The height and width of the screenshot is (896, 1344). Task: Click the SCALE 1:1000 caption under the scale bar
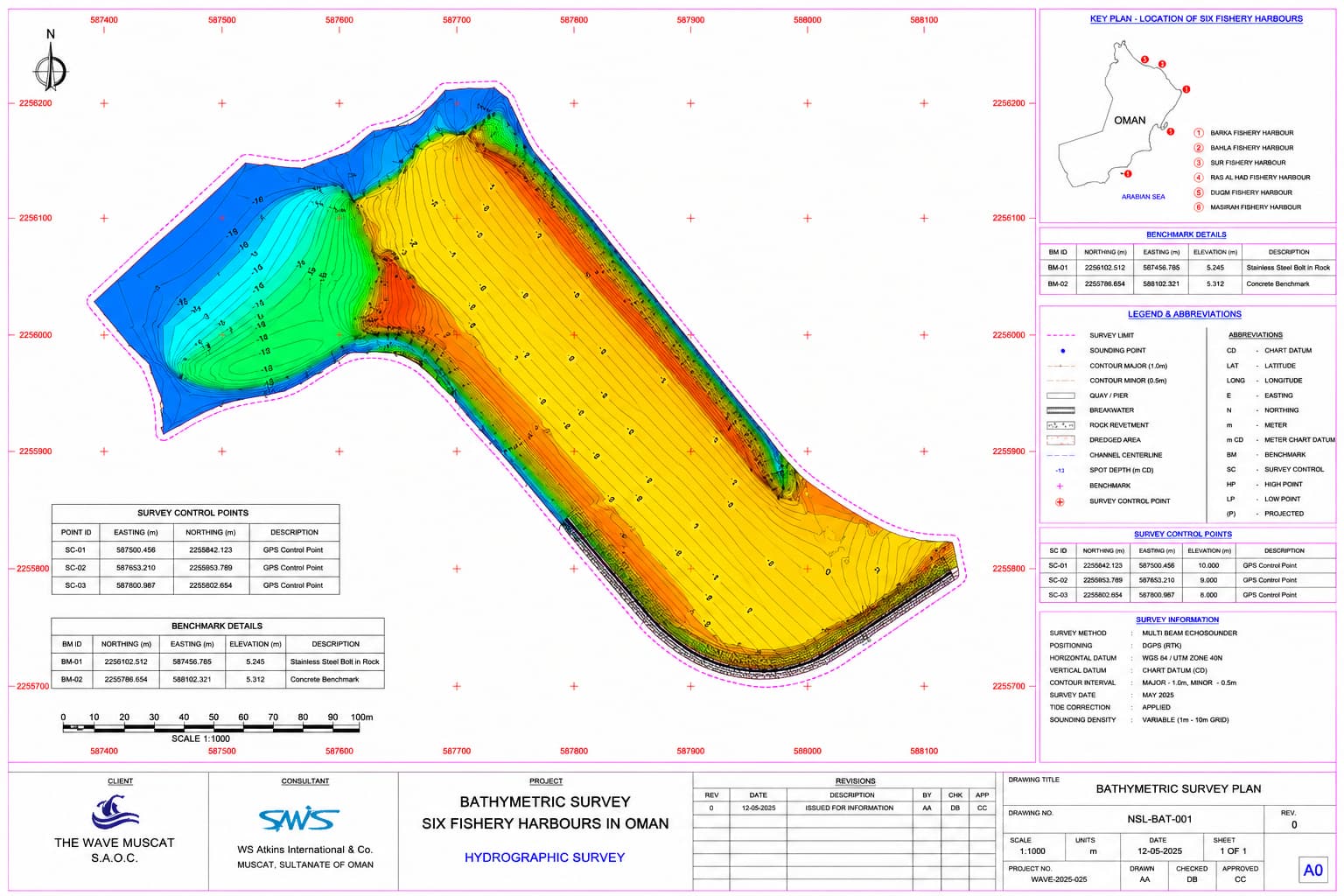tap(200, 738)
